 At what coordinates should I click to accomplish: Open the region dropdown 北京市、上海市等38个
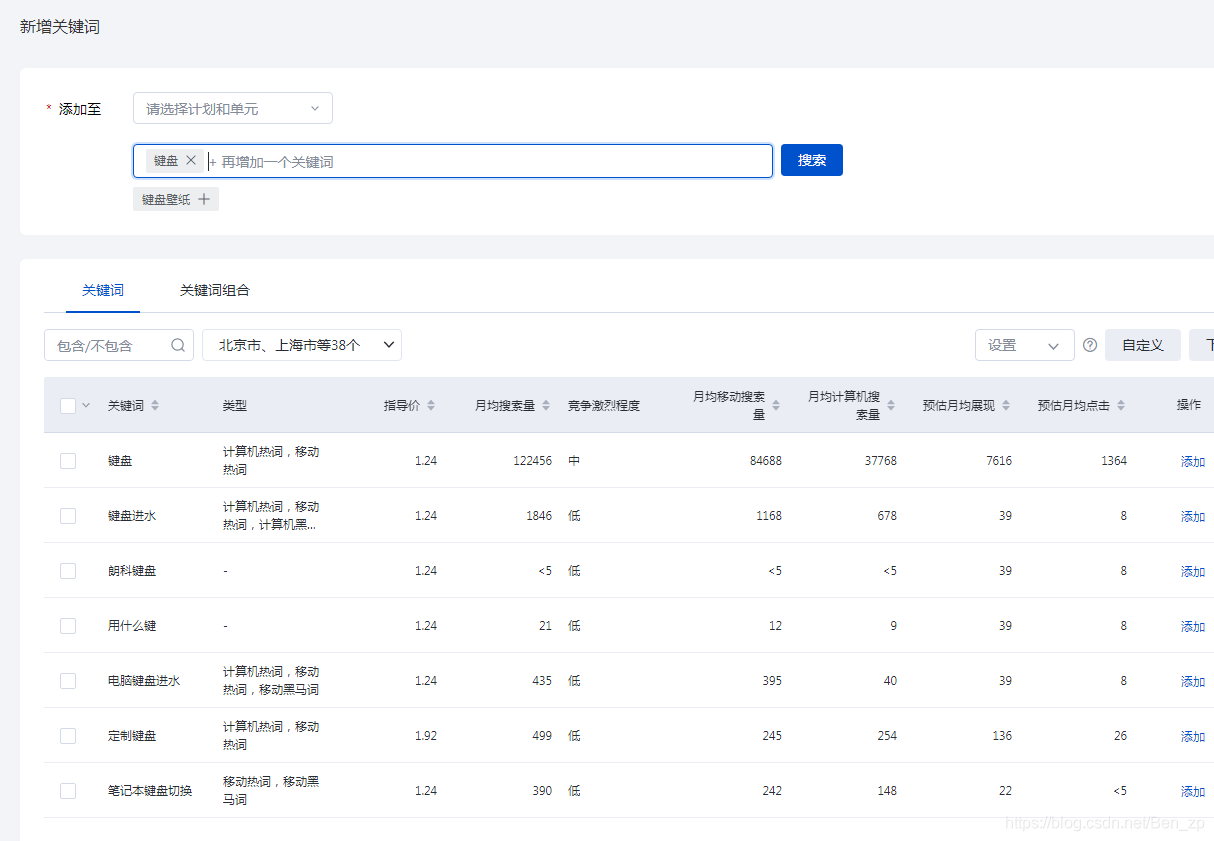[302, 345]
